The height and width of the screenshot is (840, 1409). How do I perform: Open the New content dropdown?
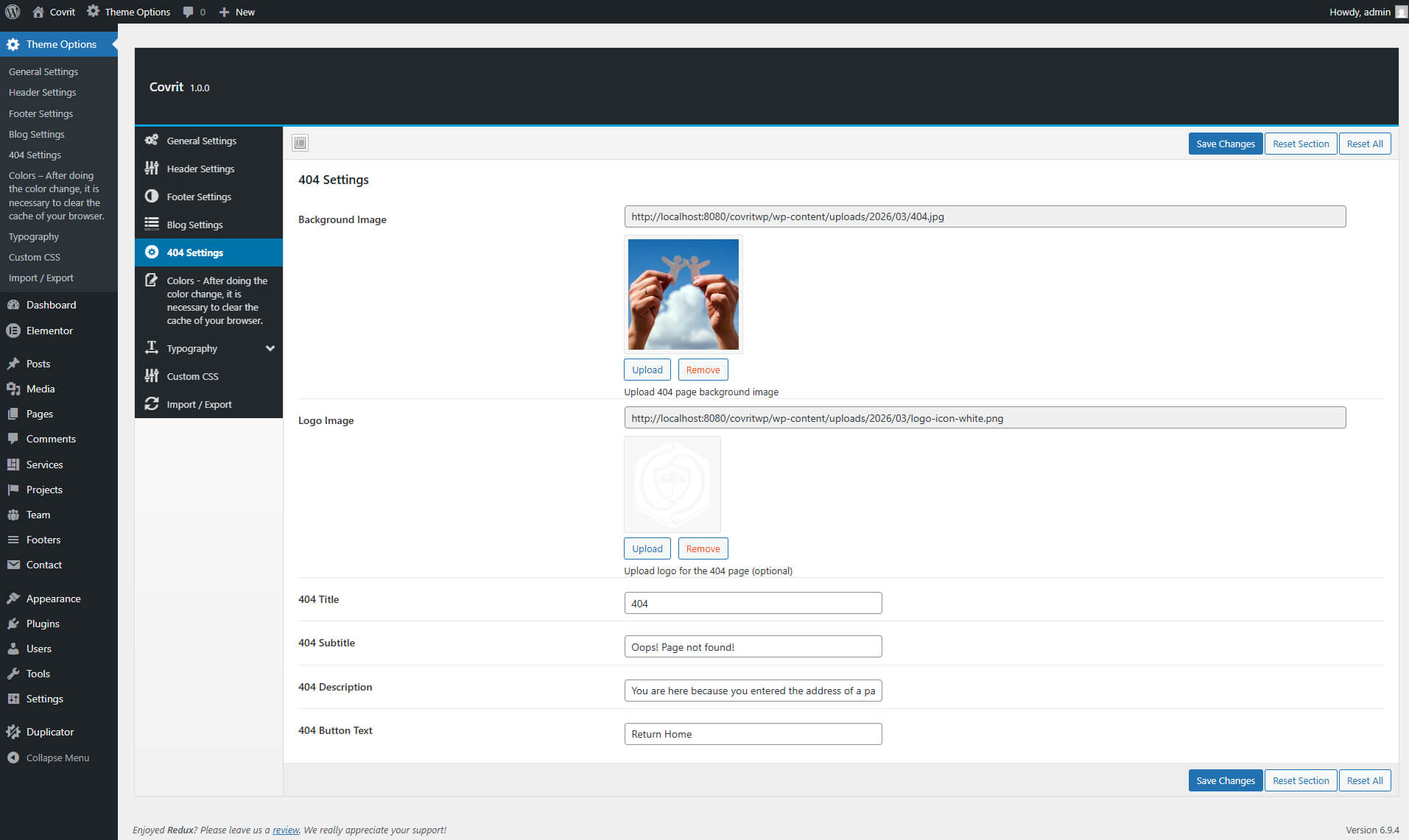point(236,12)
